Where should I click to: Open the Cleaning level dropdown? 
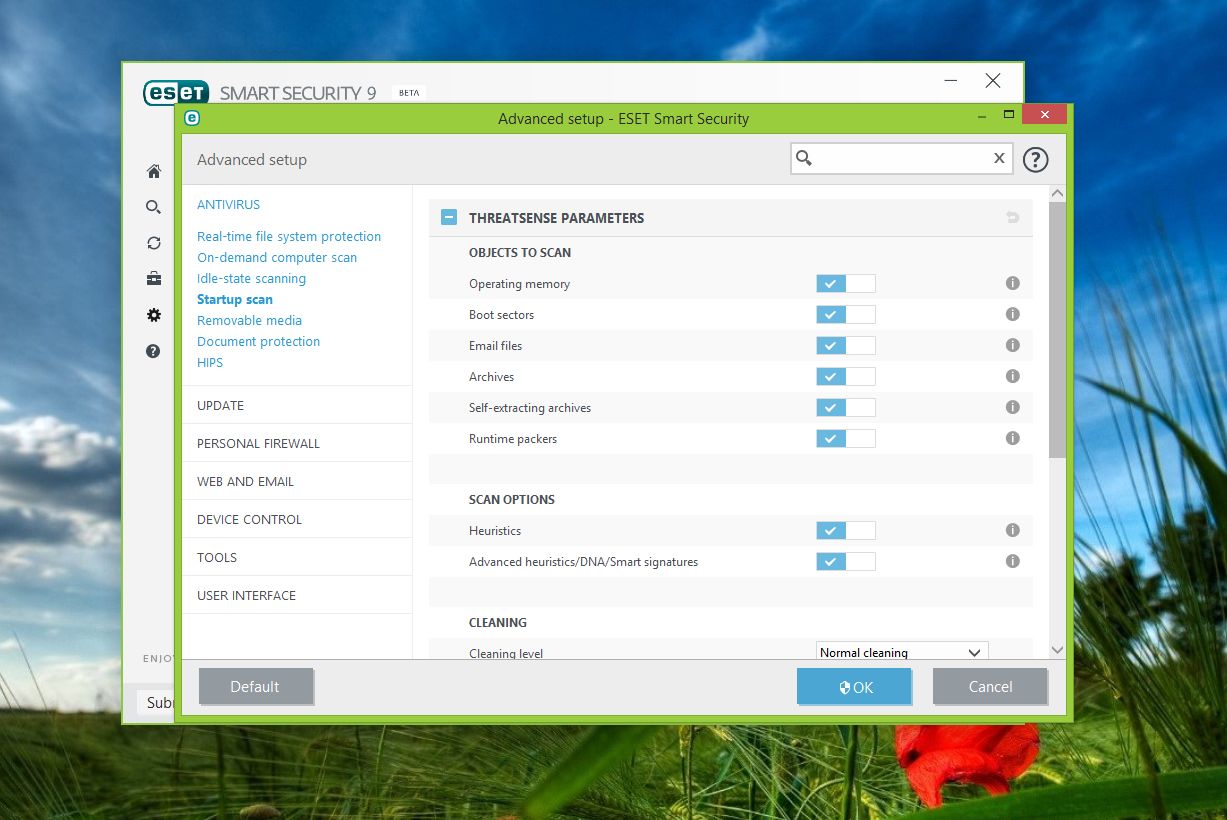(x=902, y=652)
